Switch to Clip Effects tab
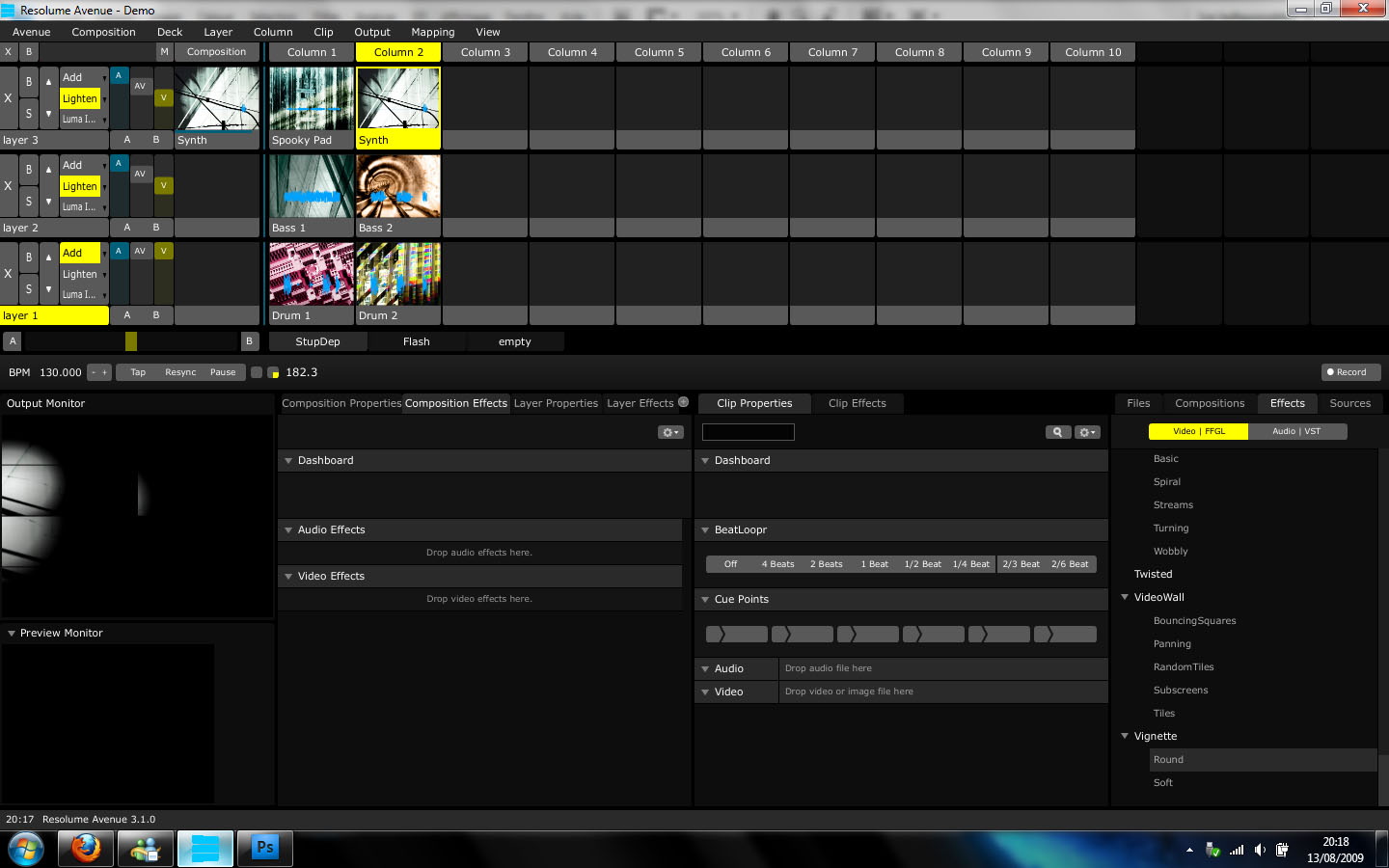Screen dimensions: 1389x868 click(857, 403)
